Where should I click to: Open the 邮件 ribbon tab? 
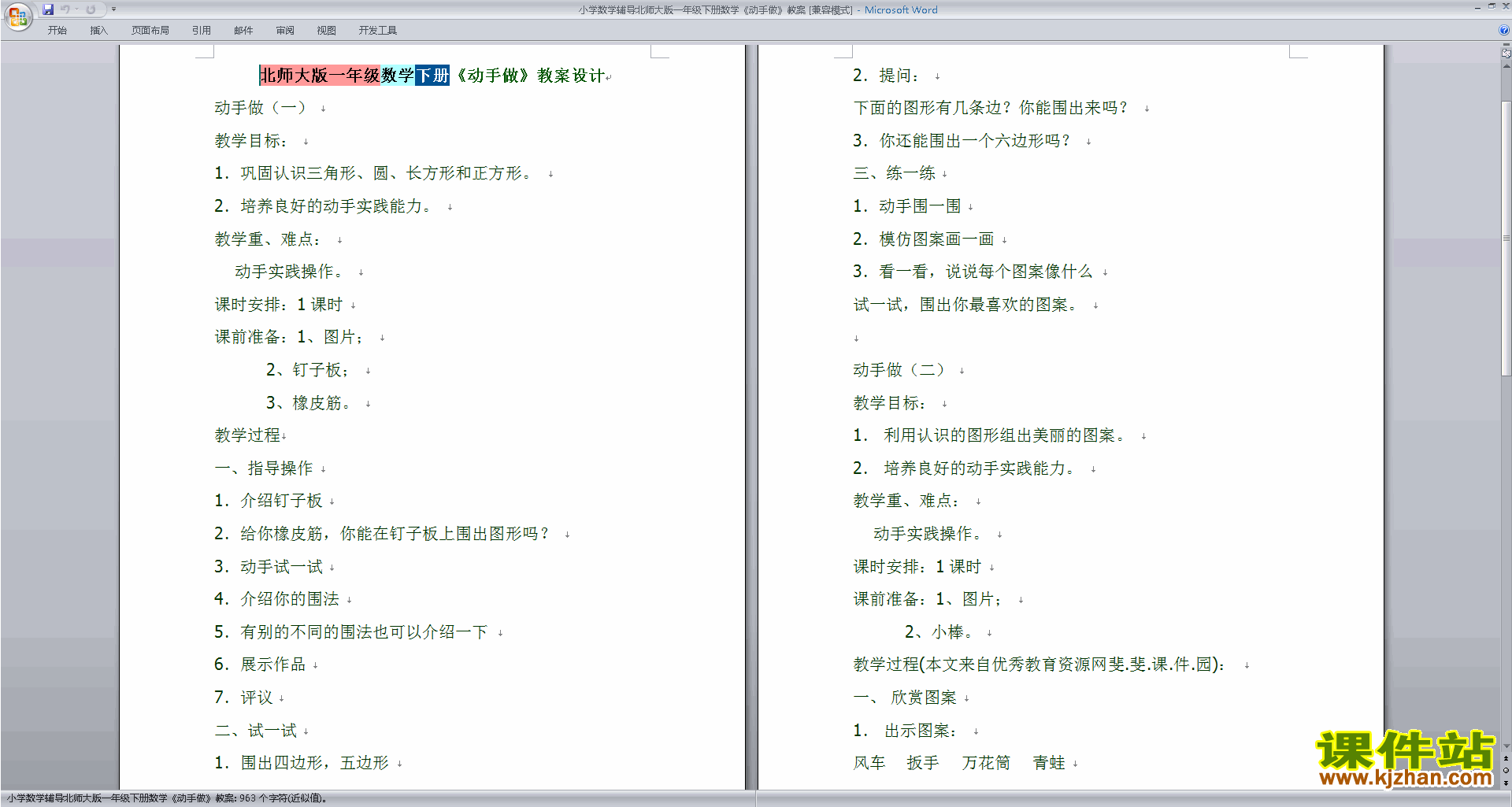coord(243,31)
